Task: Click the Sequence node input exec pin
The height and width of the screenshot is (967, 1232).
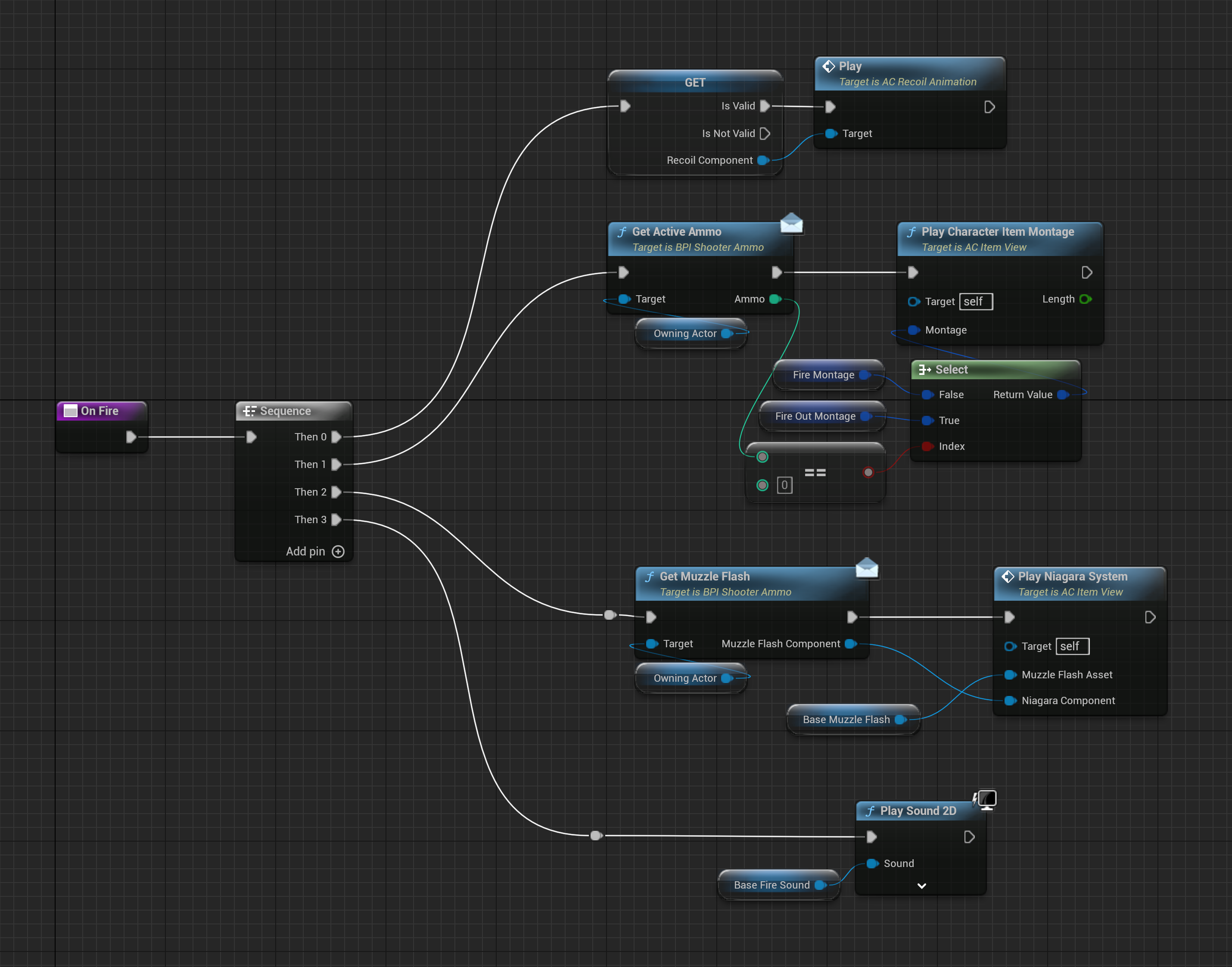Action: 251,437
